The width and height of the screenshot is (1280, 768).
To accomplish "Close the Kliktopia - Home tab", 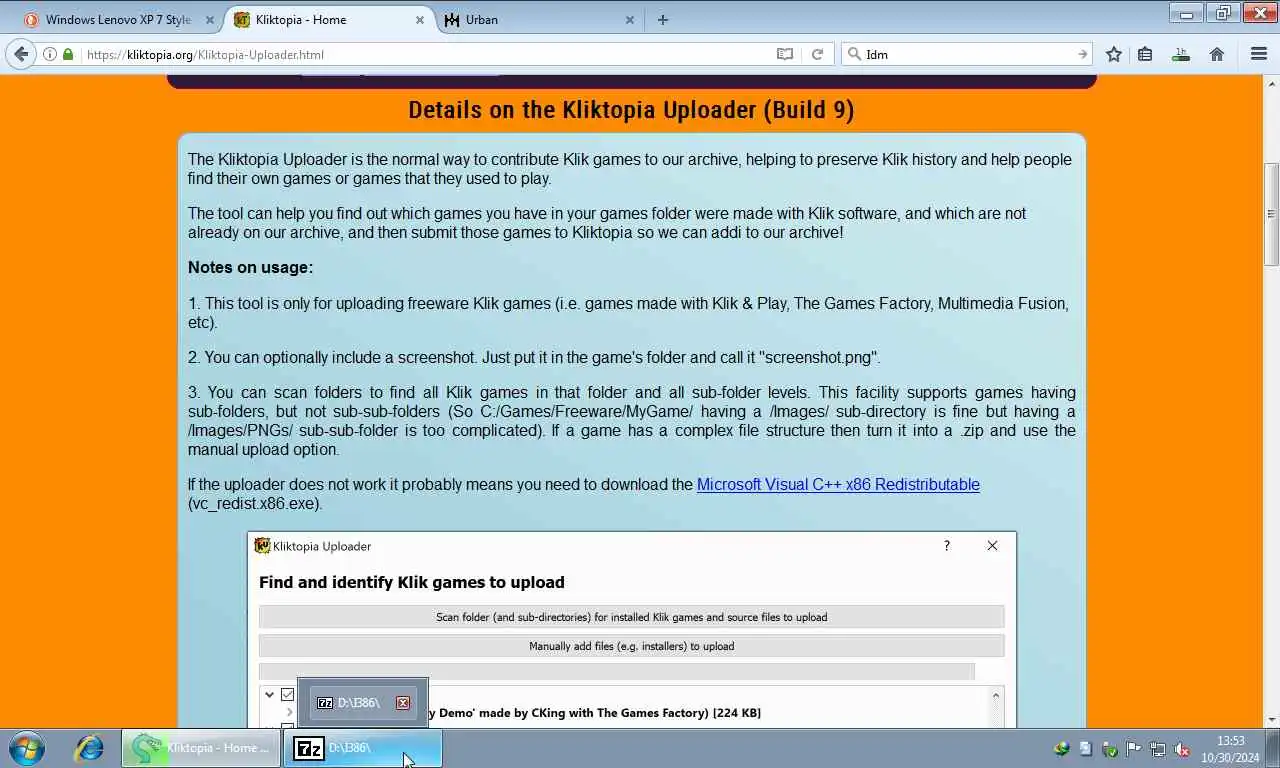I will click(x=419, y=19).
